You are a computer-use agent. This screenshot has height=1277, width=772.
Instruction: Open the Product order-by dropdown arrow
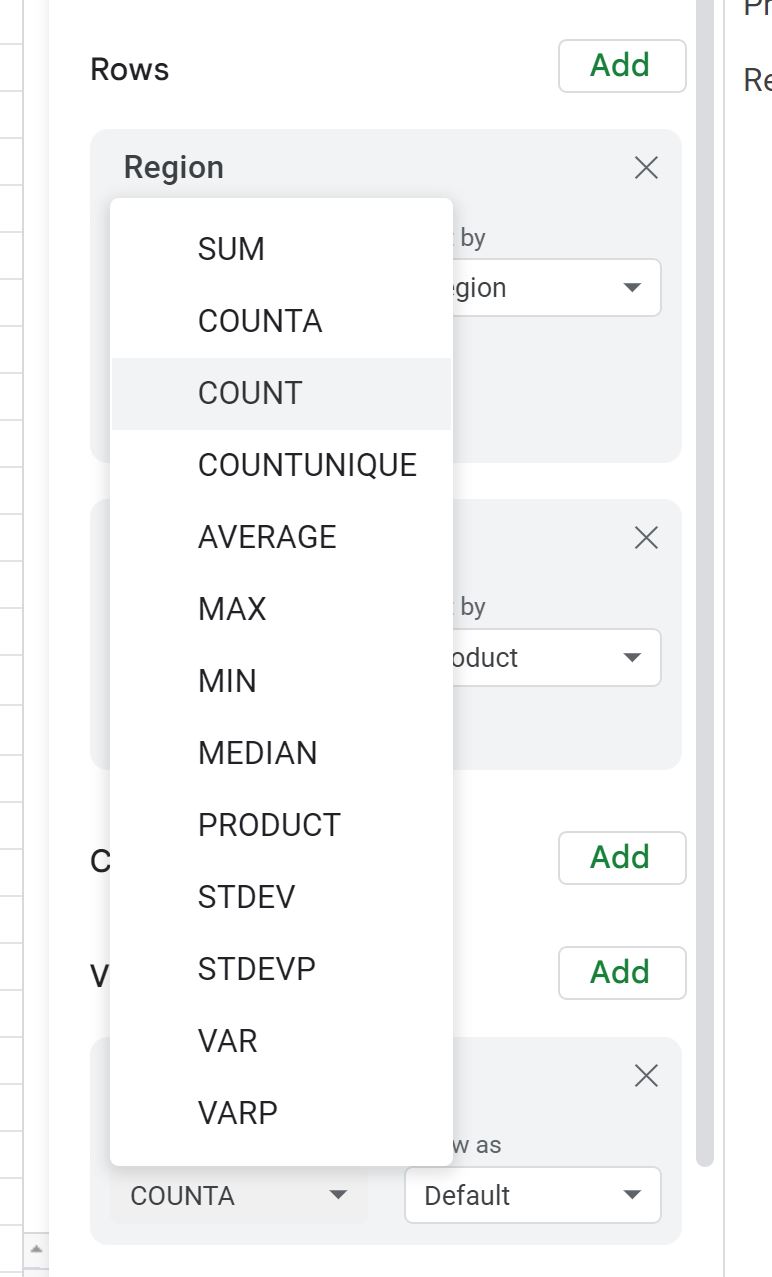[x=632, y=657]
